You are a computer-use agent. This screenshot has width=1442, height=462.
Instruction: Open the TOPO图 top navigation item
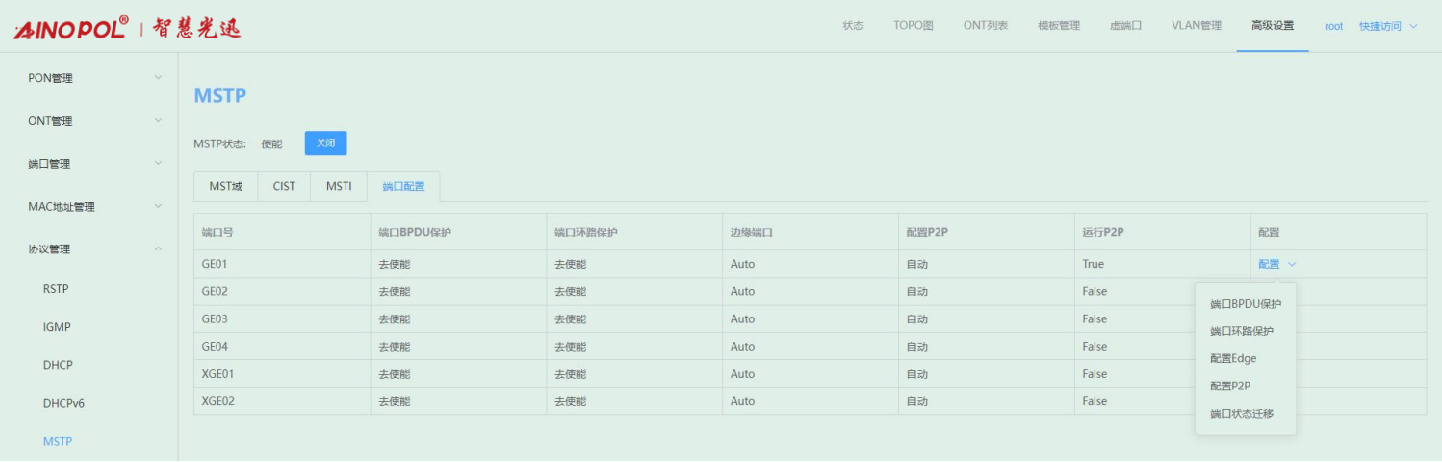pos(913,26)
